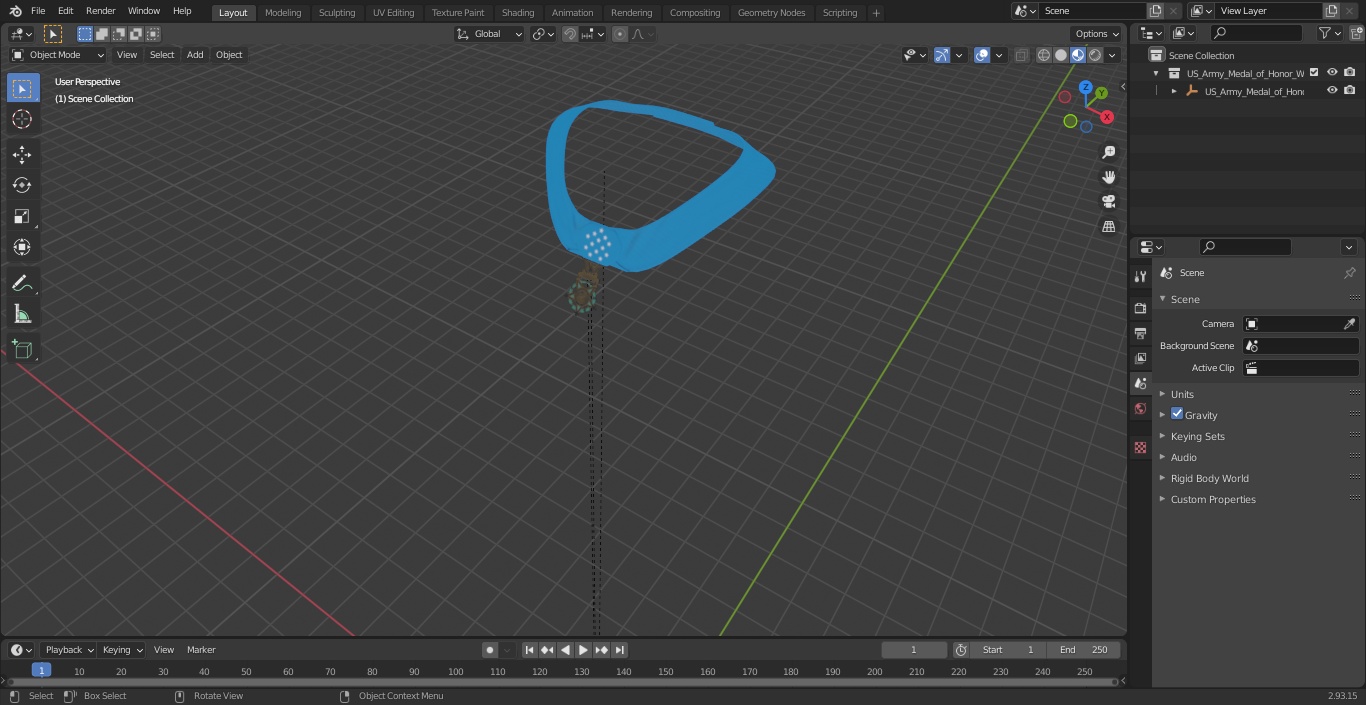Screen dimensions: 1366x705
Task: Toggle proportional editing button
Action: pos(620,34)
